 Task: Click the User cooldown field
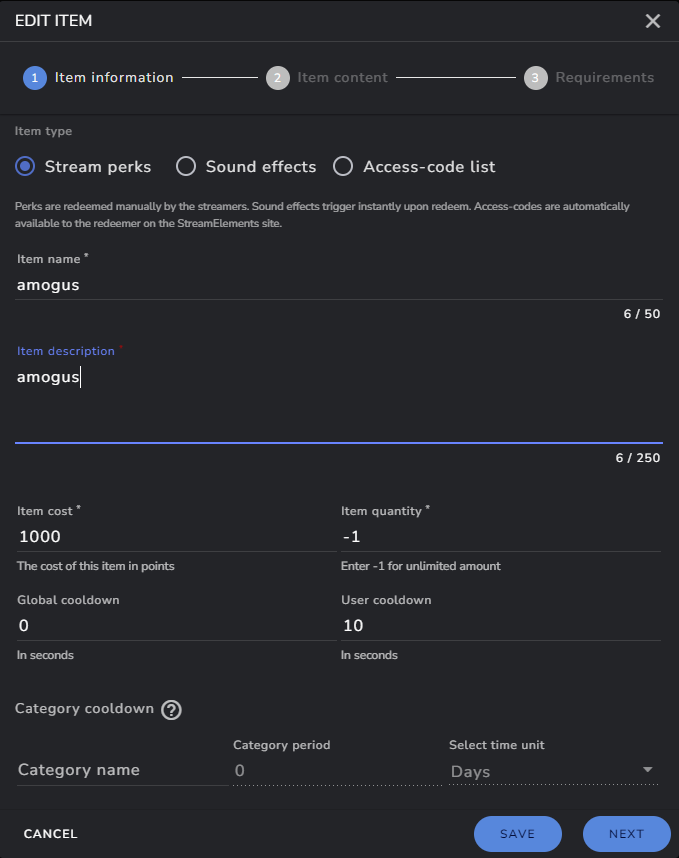pos(501,626)
